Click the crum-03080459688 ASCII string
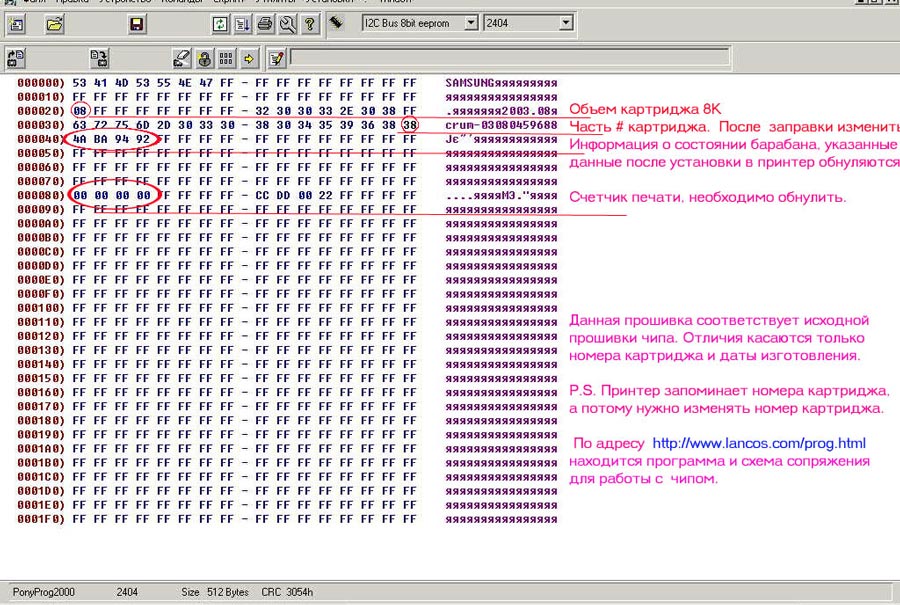The height and width of the screenshot is (605, 900). [x=501, y=125]
